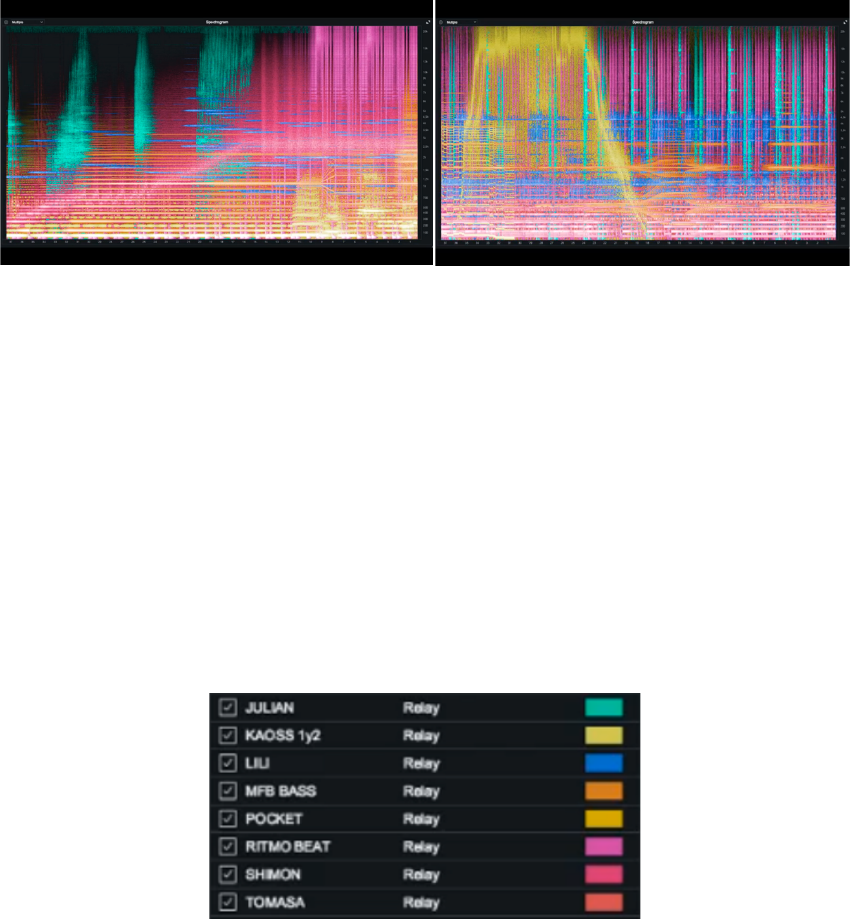Select the SHIMON row by its name
The height and width of the screenshot is (919, 850).
click(x=272, y=875)
